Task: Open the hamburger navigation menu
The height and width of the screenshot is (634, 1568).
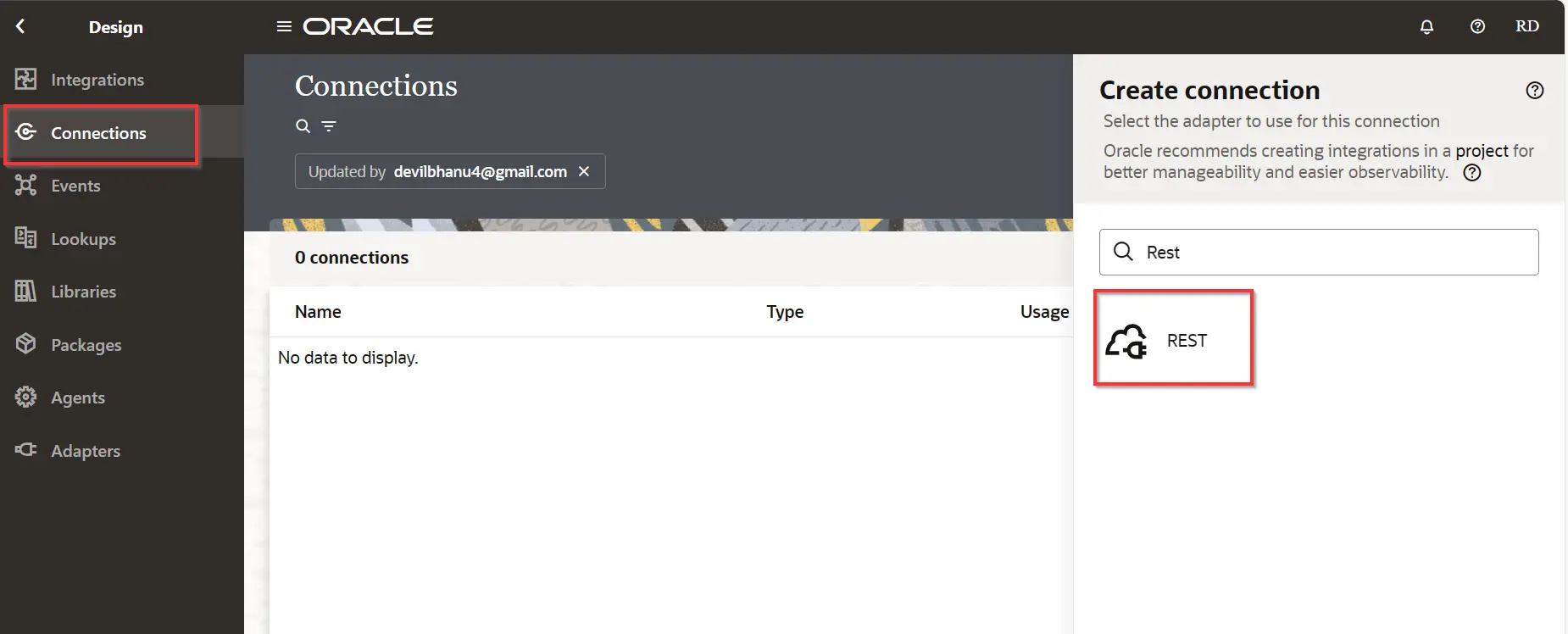Action: (x=284, y=26)
